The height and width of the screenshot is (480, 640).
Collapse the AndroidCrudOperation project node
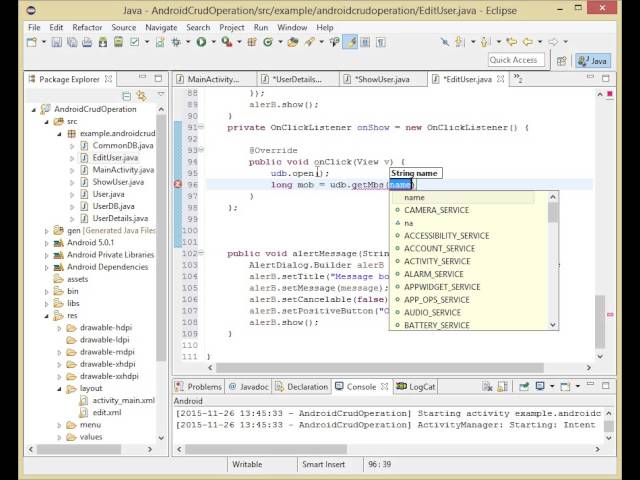tap(34, 109)
